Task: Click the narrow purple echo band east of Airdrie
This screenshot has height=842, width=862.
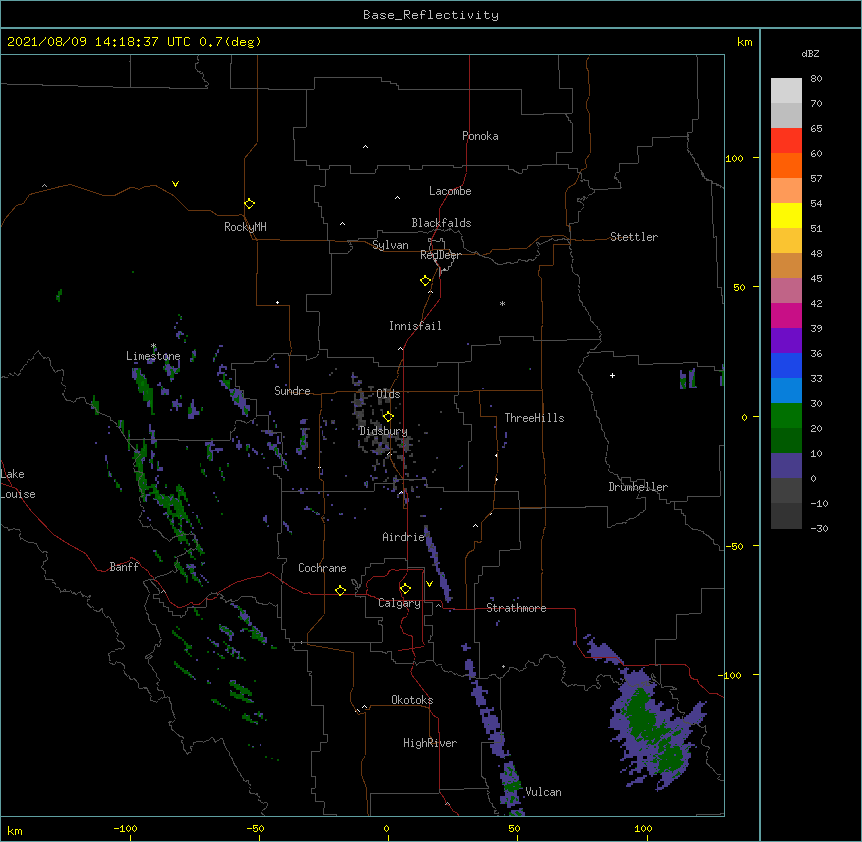Action: [x=438, y=563]
